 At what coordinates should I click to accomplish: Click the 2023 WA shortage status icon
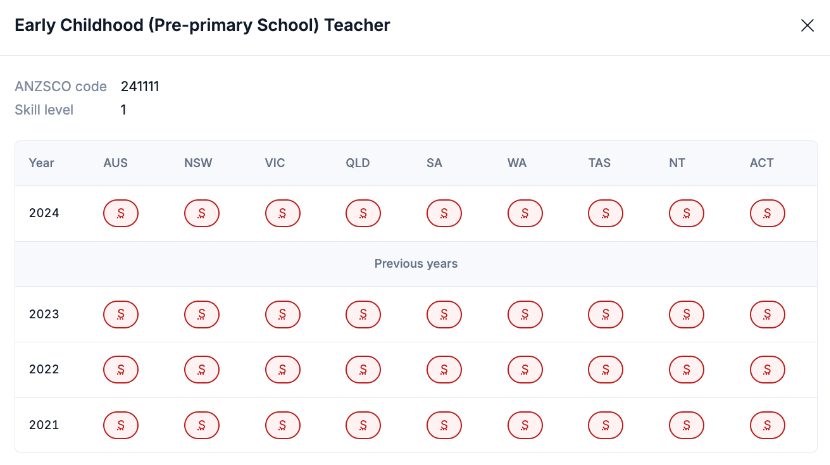click(525, 315)
